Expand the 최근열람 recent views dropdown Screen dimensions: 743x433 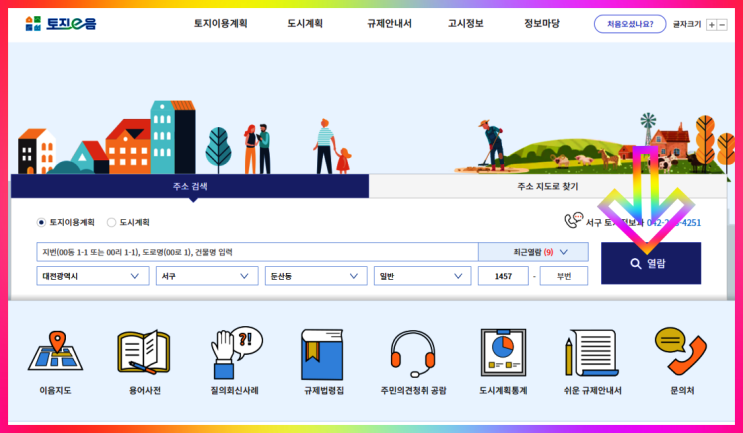click(x=534, y=252)
